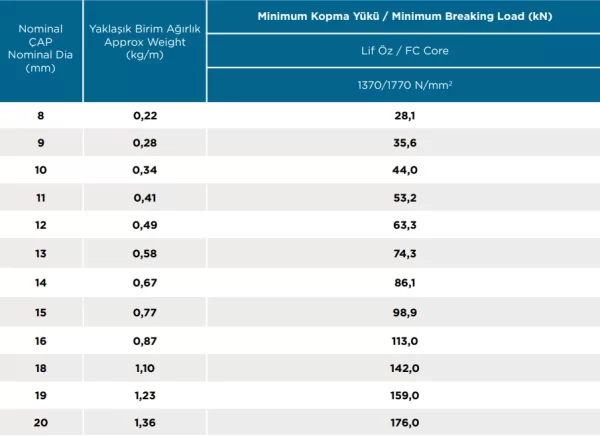The width and height of the screenshot is (600, 437).
Task: Select weight value 0,77
Action: coord(145,312)
